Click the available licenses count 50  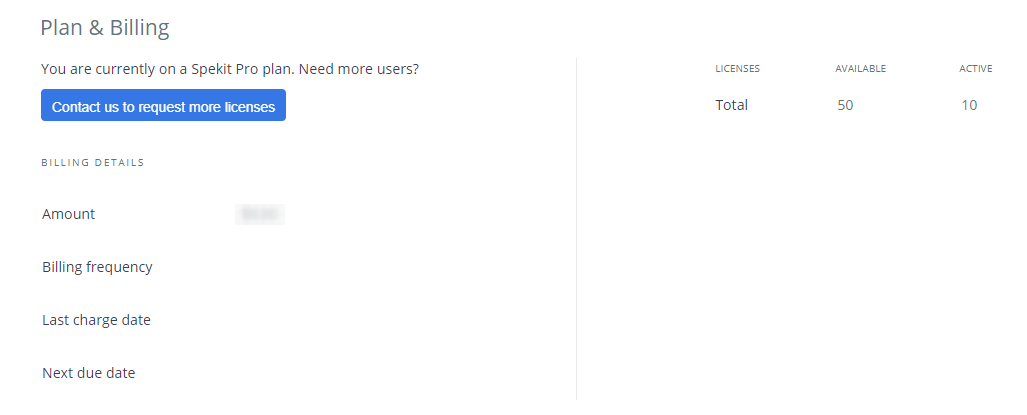pos(845,105)
